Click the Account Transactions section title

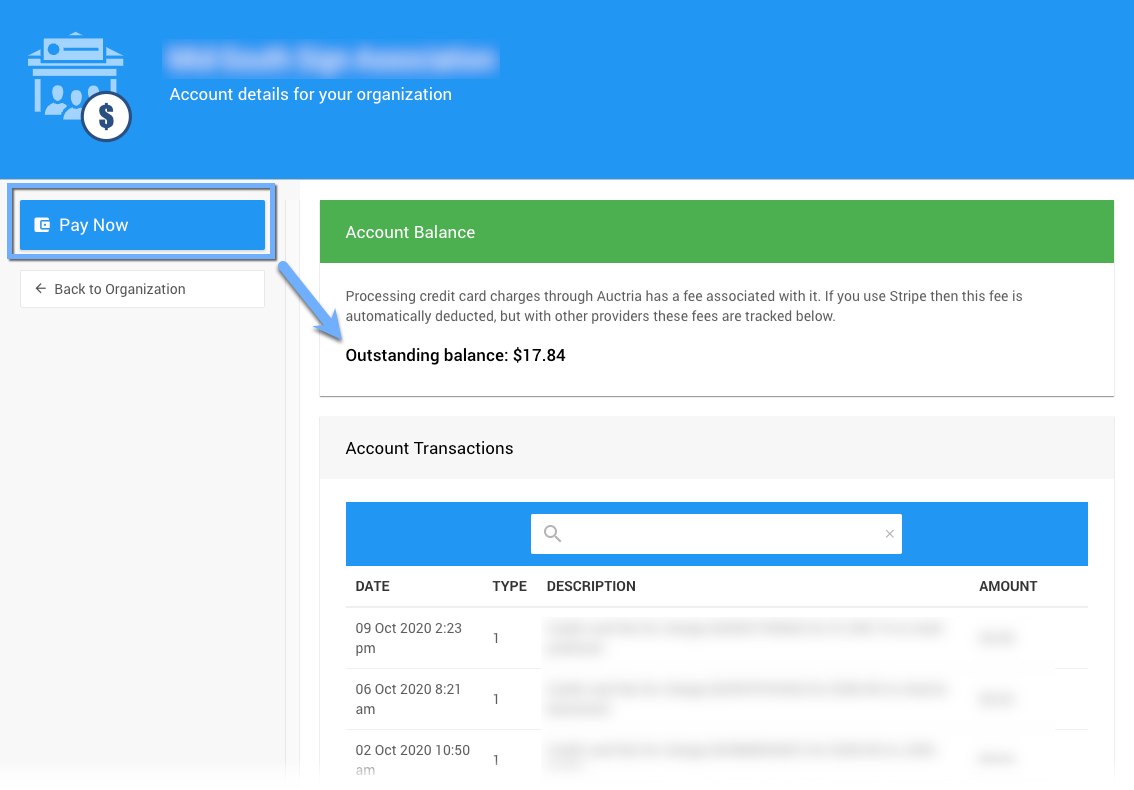429,448
